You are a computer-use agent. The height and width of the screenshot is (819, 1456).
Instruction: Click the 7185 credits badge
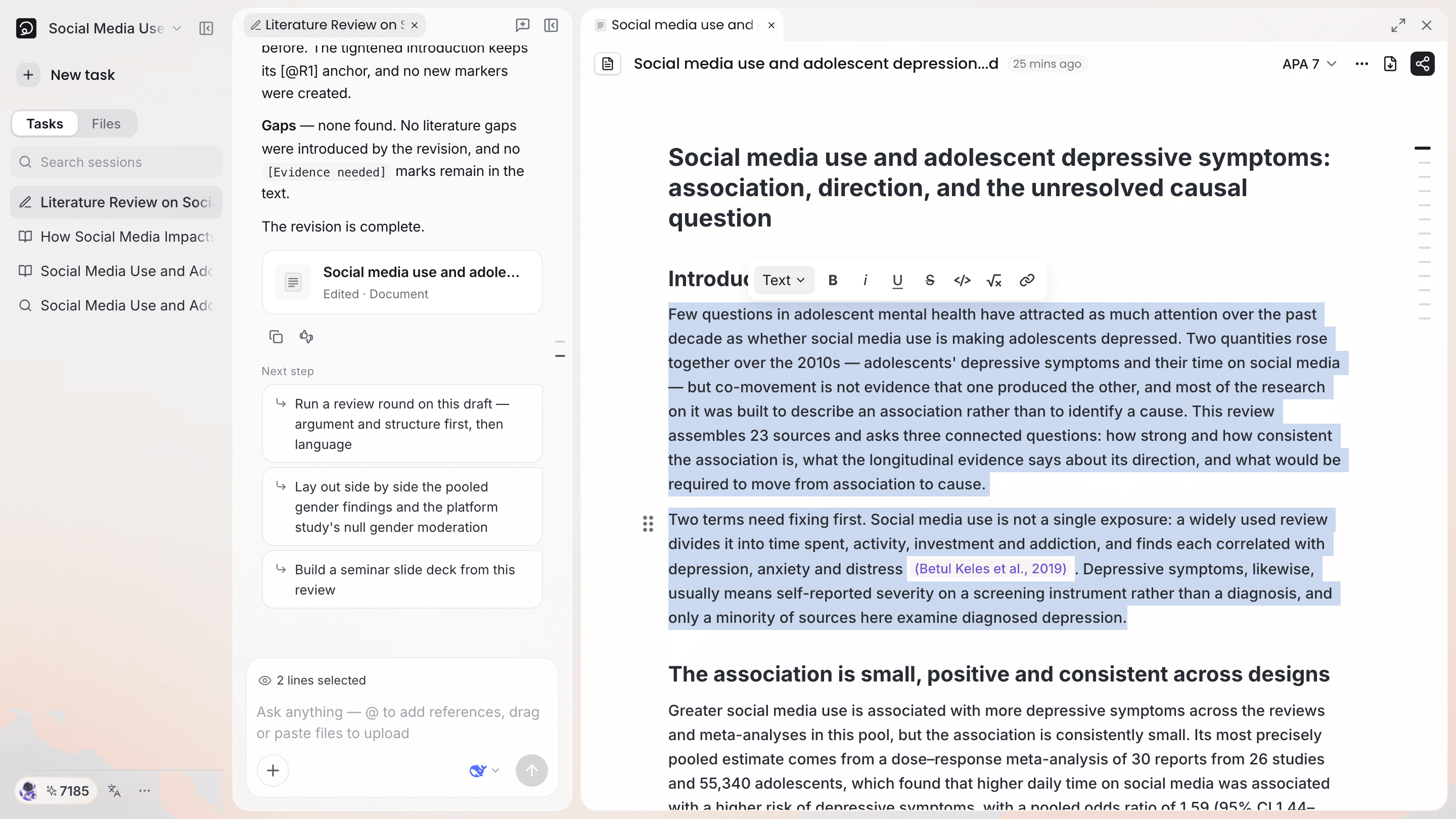68,791
